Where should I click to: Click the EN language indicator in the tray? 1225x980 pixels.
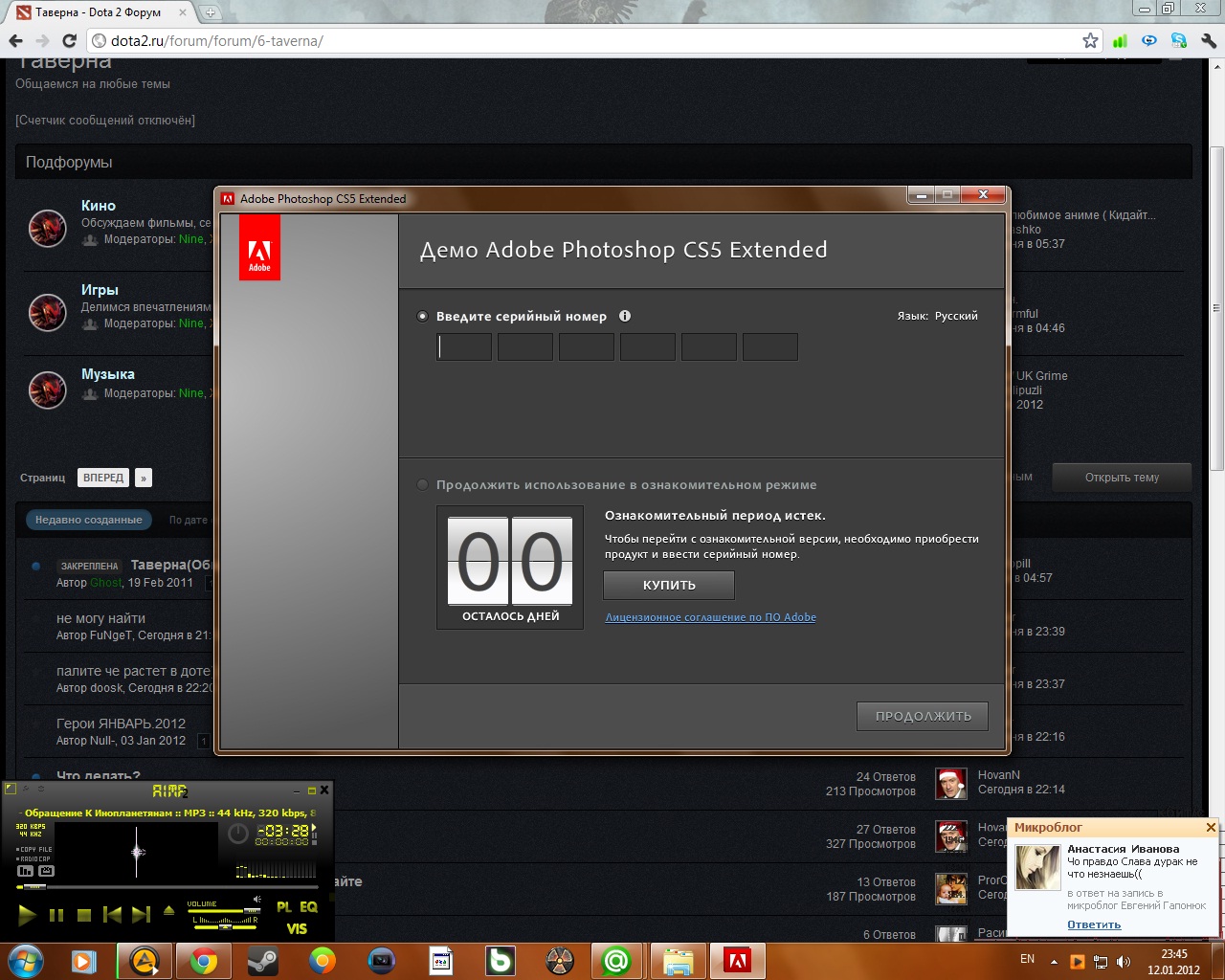click(1027, 959)
